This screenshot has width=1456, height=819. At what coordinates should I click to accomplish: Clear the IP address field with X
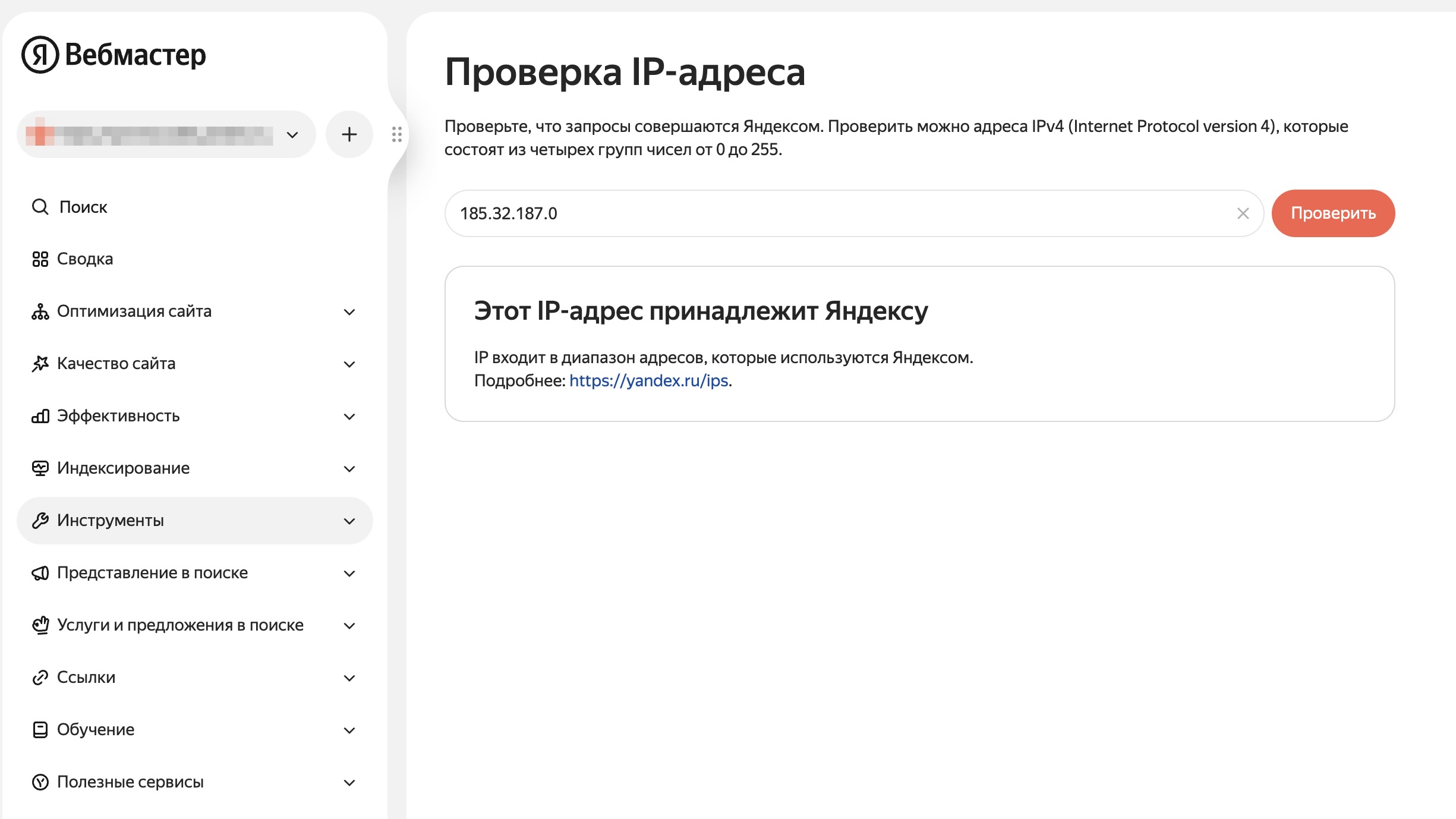click(x=1243, y=213)
